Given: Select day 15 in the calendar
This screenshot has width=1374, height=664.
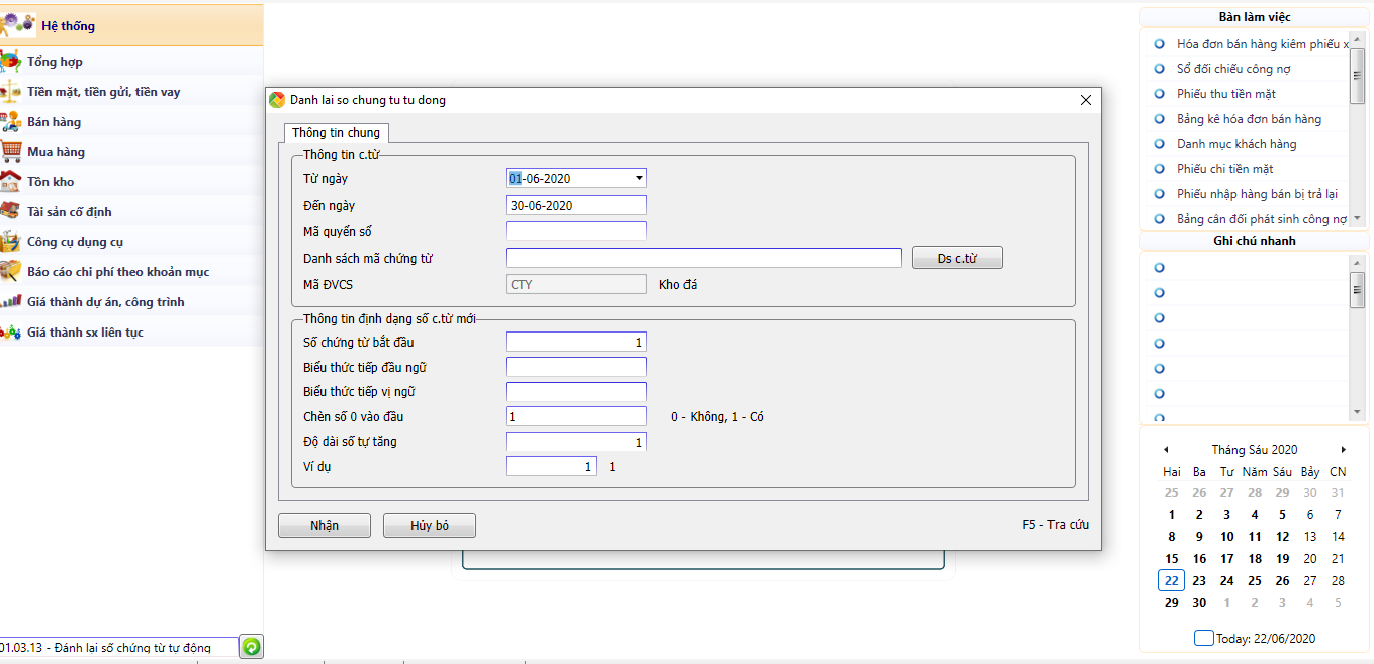Looking at the screenshot, I should click(x=1171, y=559).
